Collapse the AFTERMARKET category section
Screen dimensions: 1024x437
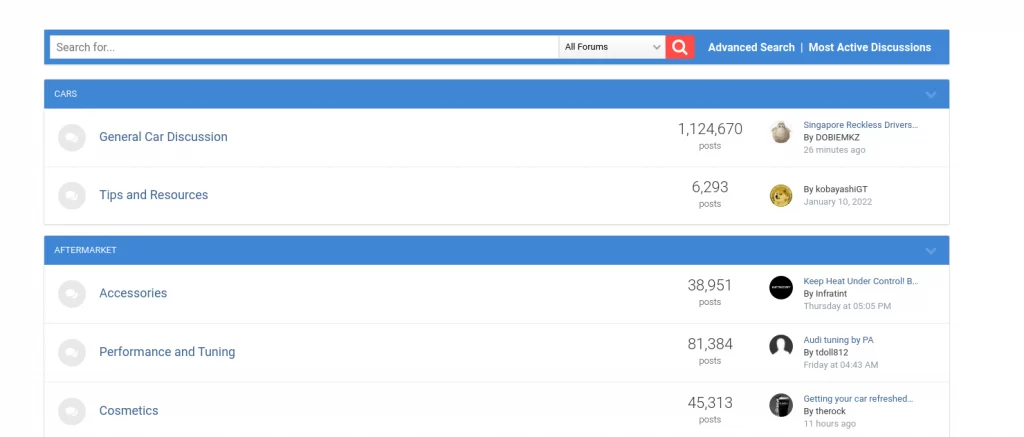(x=931, y=251)
